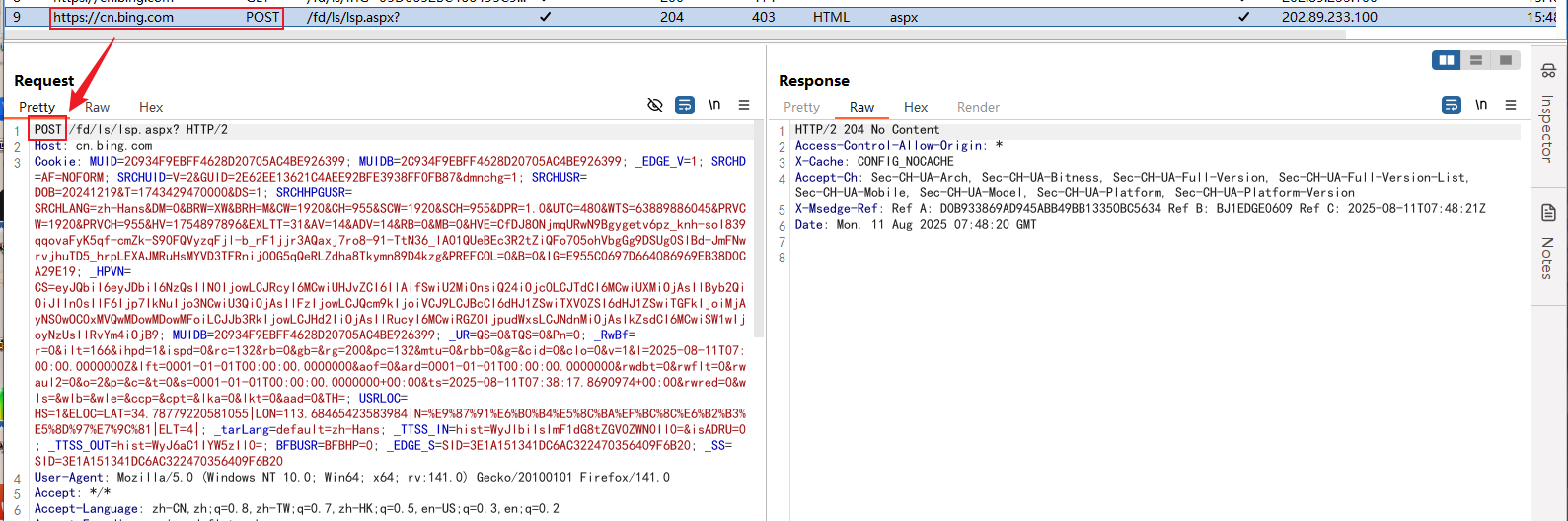The width and height of the screenshot is (1568, 521).
Task: Click the X-Msedge-Ref header in Response
Action: [1140, 208]
